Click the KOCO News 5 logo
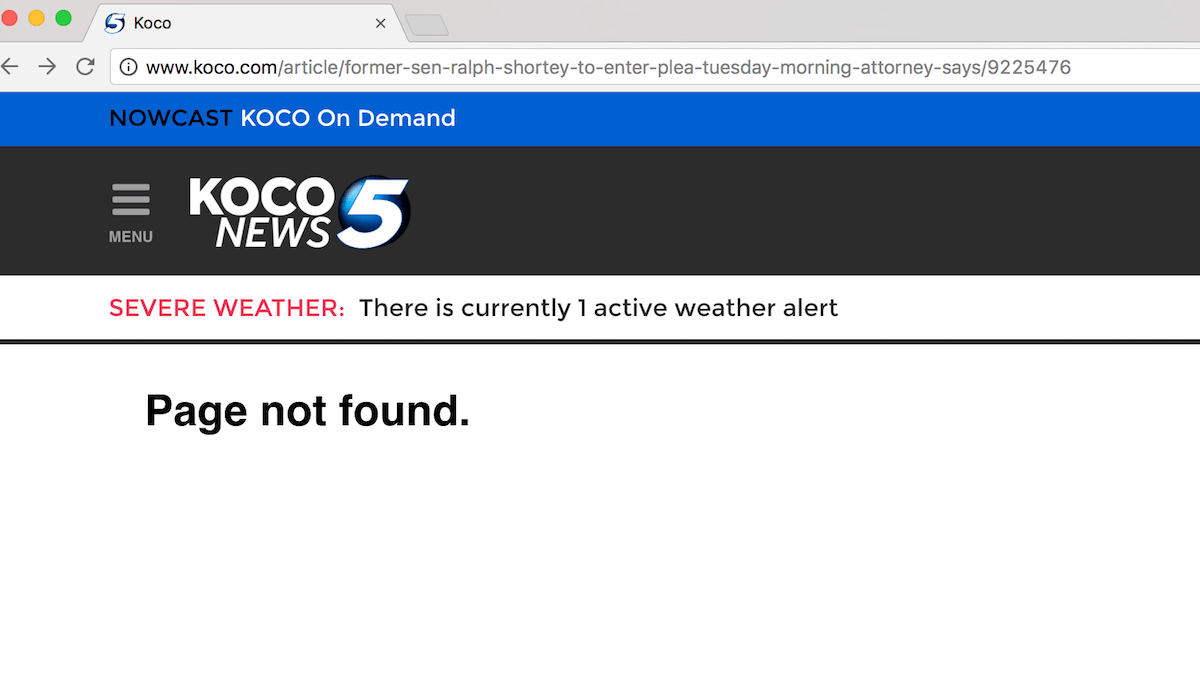 pyautogui.click(x=300, y=212)
